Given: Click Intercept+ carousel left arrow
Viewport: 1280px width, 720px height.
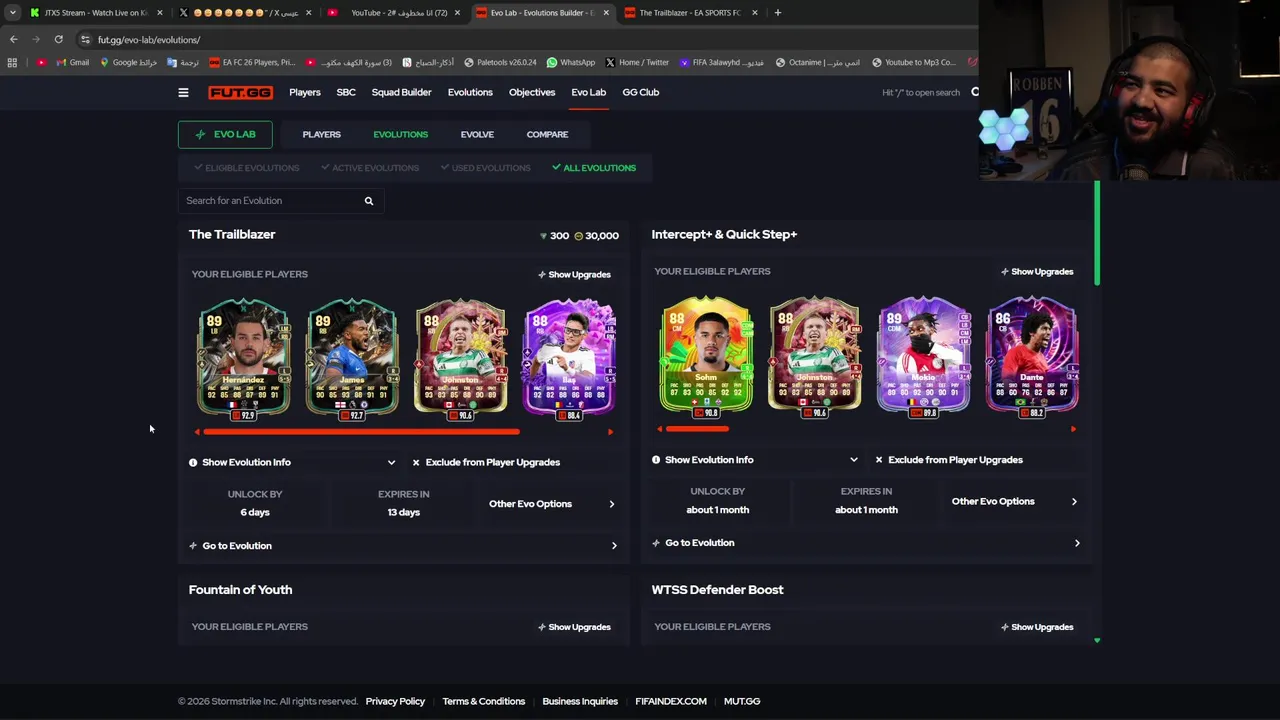Looking at the screenshot, I should coord(660,429).
